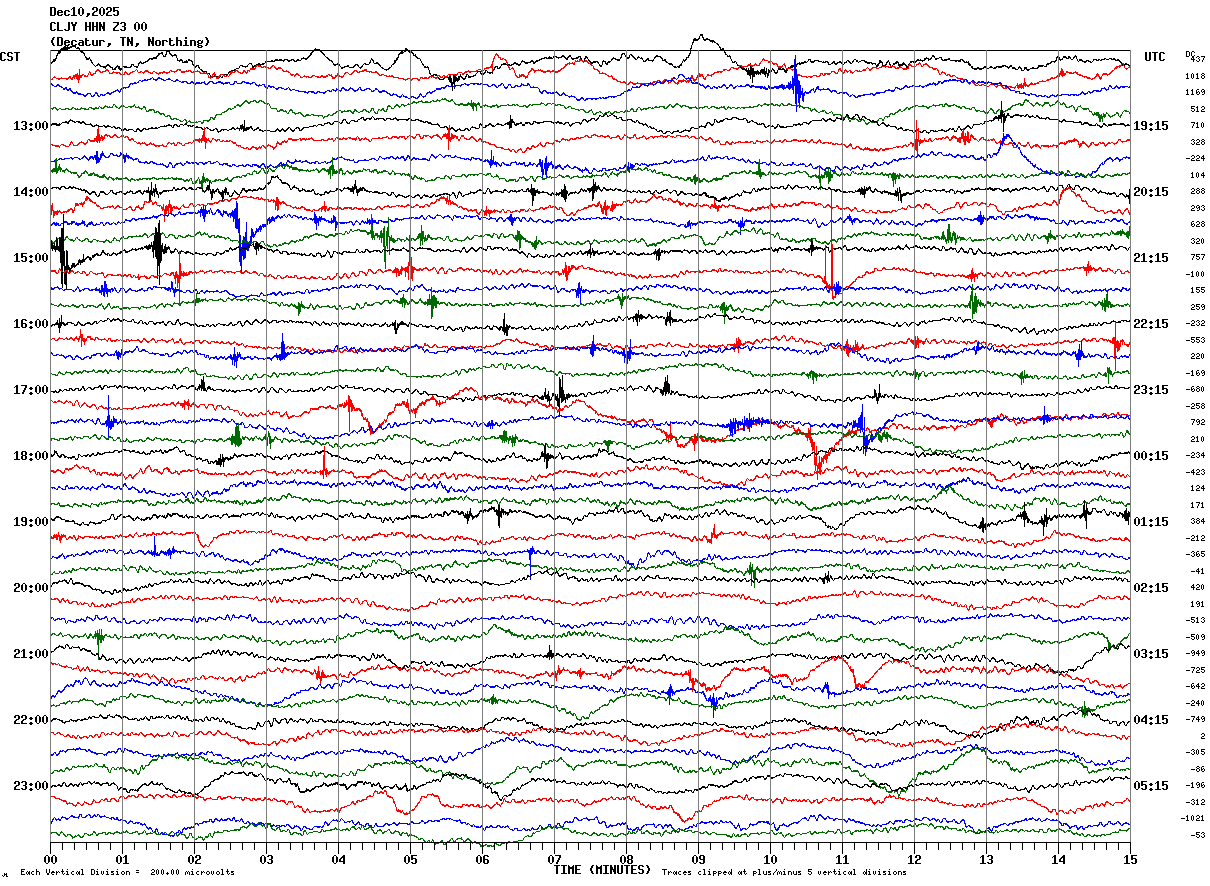Screen dimensions: 1210x886
Task: Click the DC offset value -1021
Action: pyautogui.click(x=1194, y=818)
